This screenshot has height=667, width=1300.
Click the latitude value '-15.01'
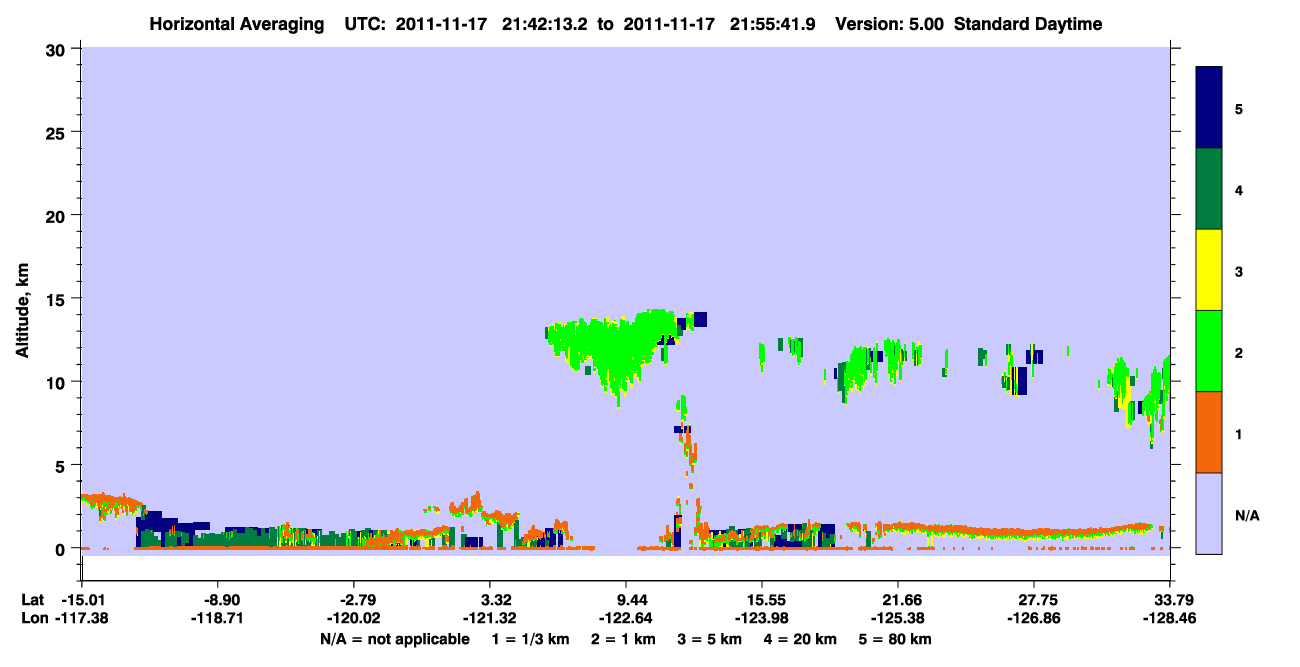click(x=83, y=600)
